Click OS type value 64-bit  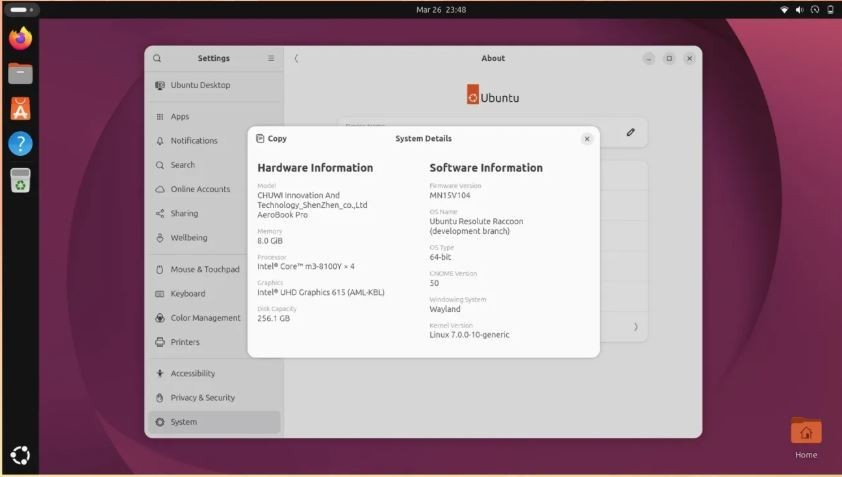pyautogui.click(x=440, y=257)
